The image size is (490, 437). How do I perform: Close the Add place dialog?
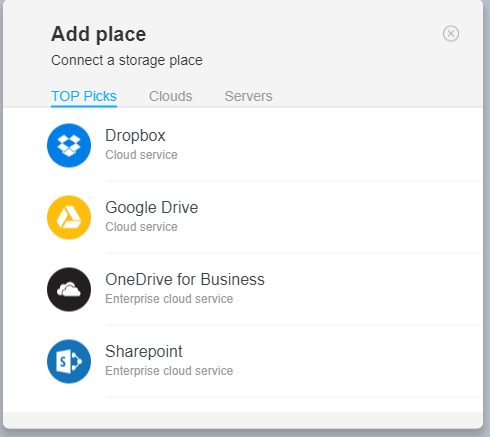click(451, 34)
